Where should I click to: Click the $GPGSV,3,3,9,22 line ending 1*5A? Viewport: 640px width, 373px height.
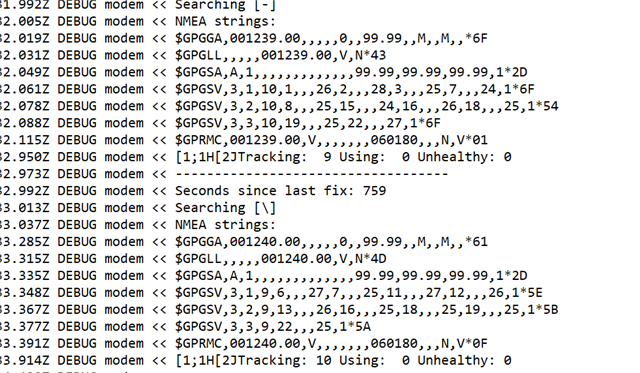(x=185, y=326)
